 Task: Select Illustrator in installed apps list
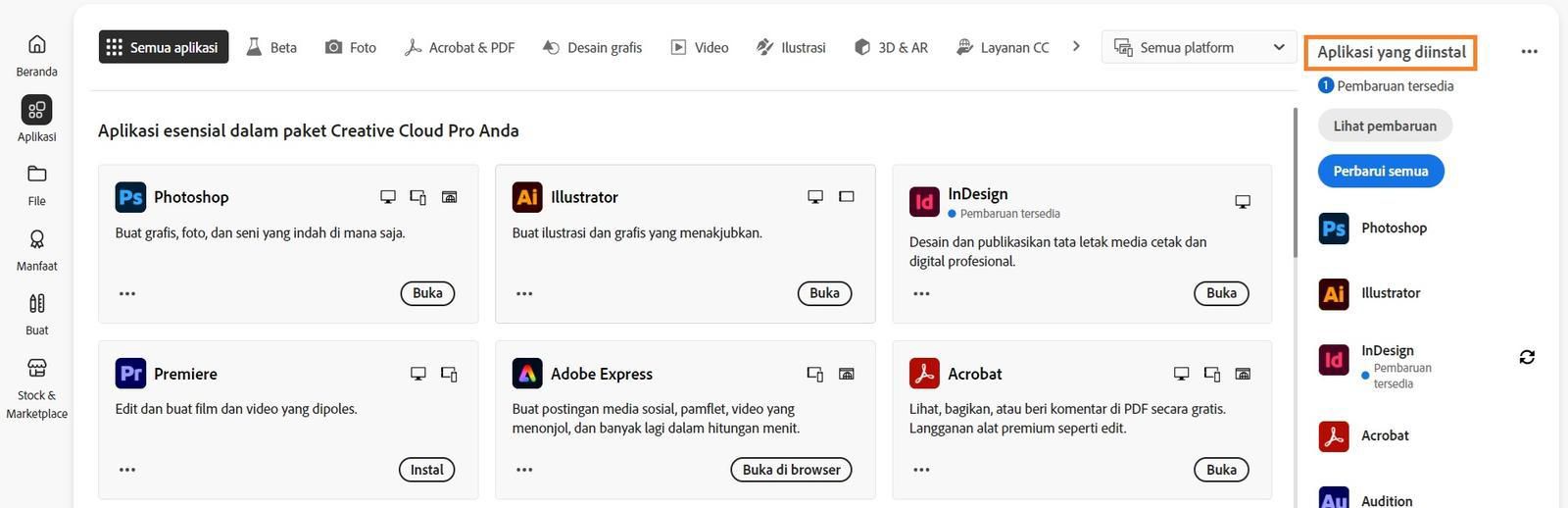point(1370,293)
